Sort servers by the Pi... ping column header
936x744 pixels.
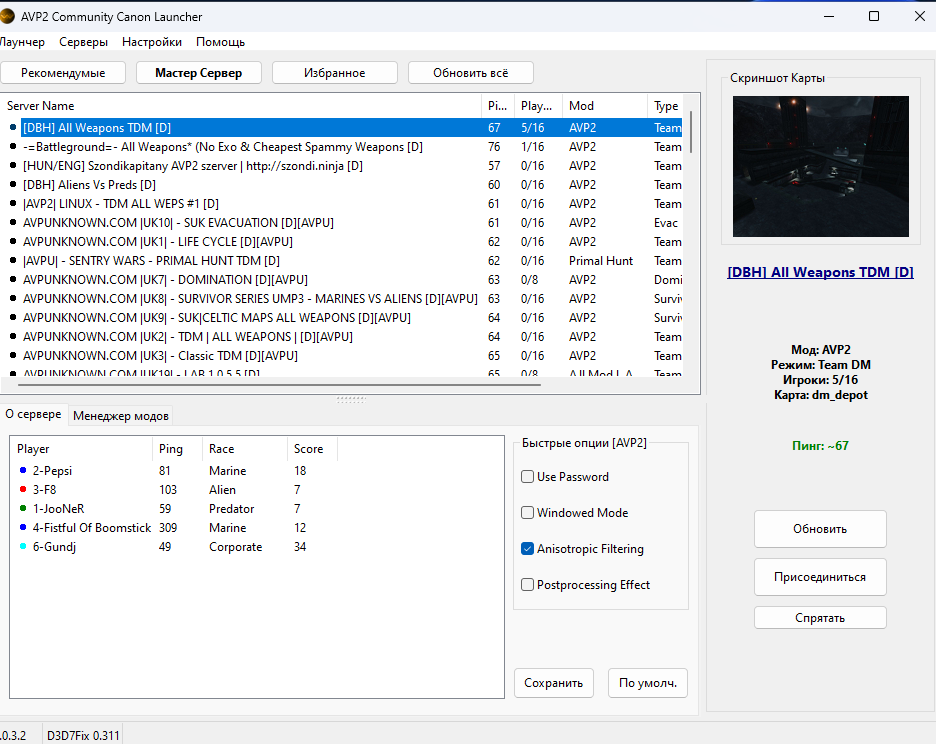click(x=498, y=106)
